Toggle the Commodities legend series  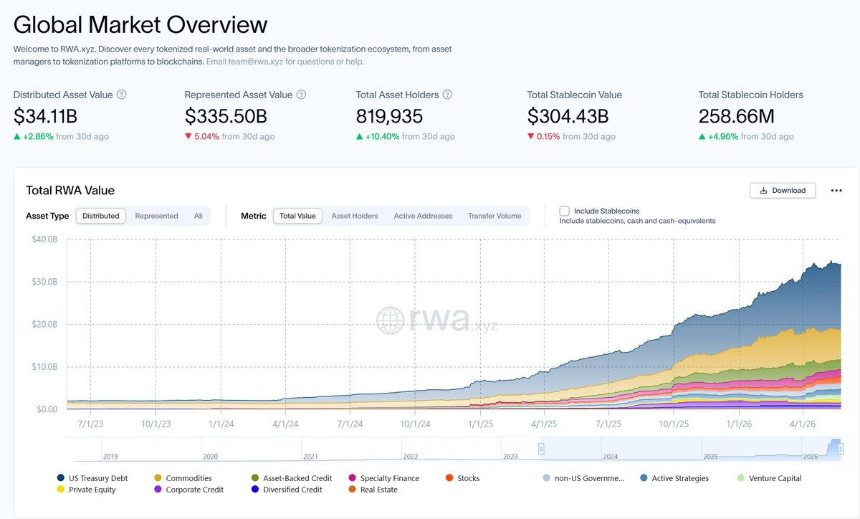(x=183, y=478)
